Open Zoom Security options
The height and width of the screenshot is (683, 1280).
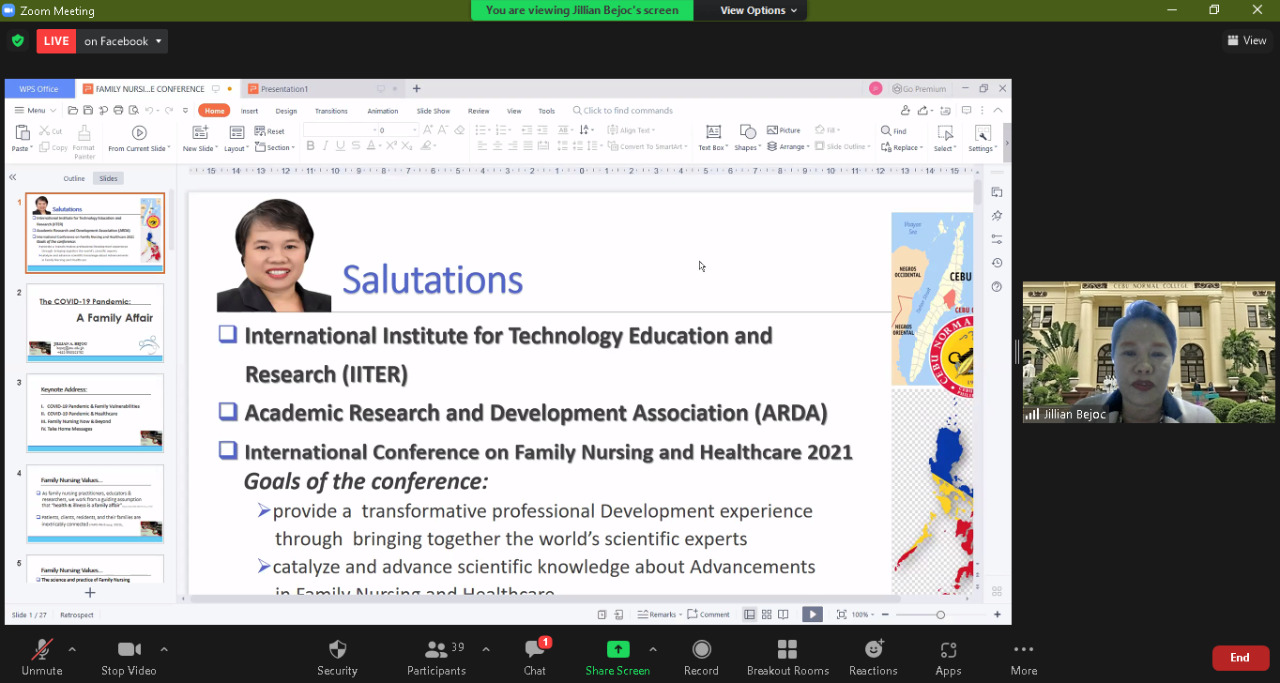coord(337,658)
